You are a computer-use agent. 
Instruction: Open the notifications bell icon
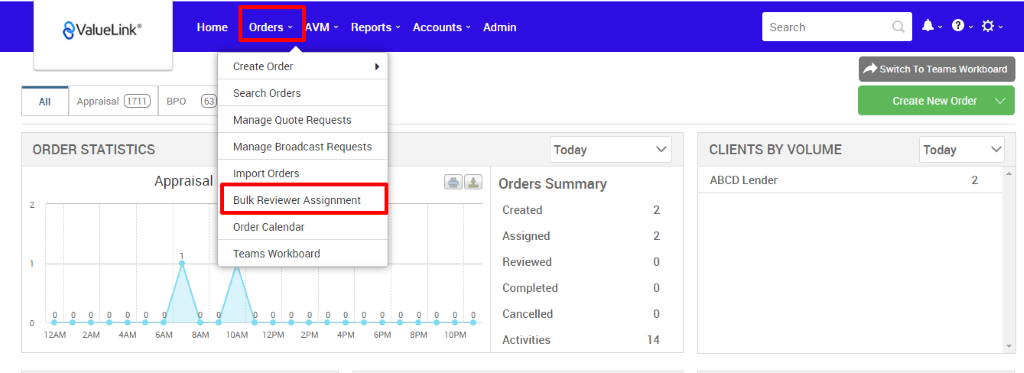point(928,26)
